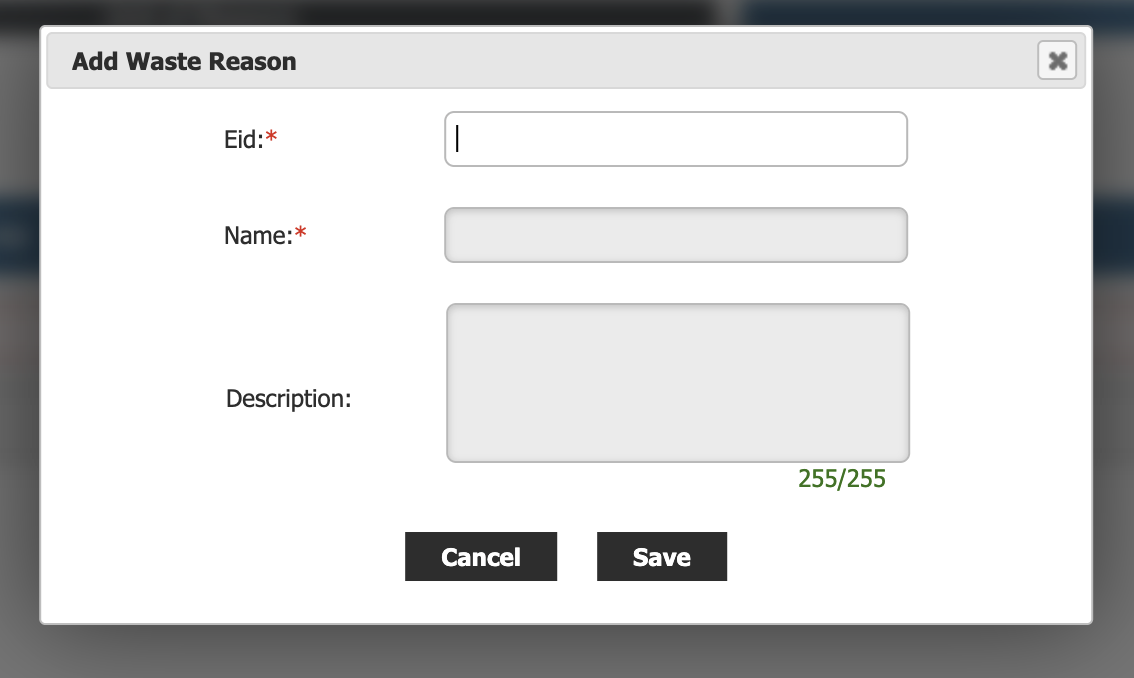
Task: Click the red asterisk beside Eid
Action: (271, 140)
